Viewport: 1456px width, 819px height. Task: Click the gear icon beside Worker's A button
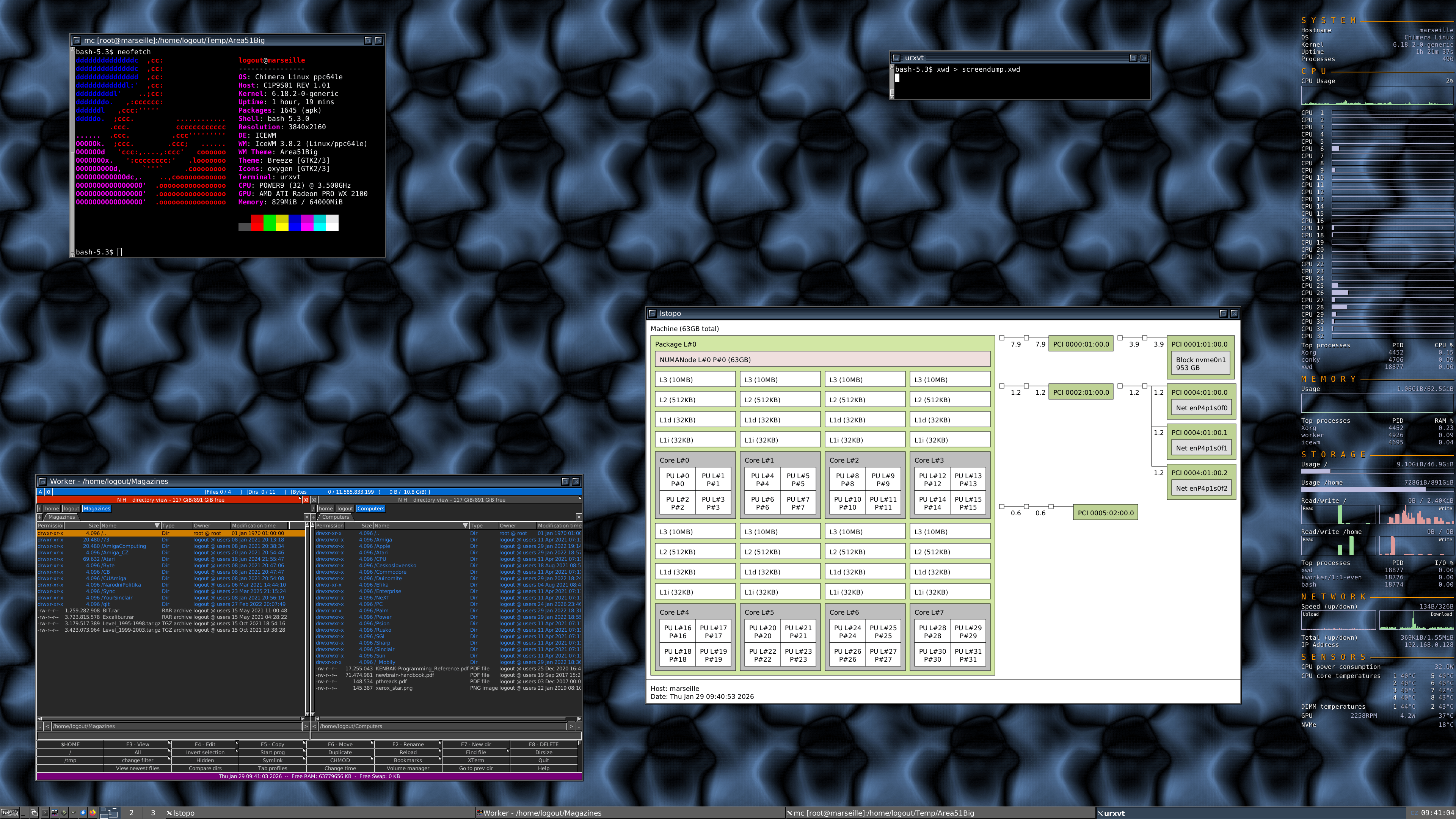pyautogui.click(x=48, y=492)
